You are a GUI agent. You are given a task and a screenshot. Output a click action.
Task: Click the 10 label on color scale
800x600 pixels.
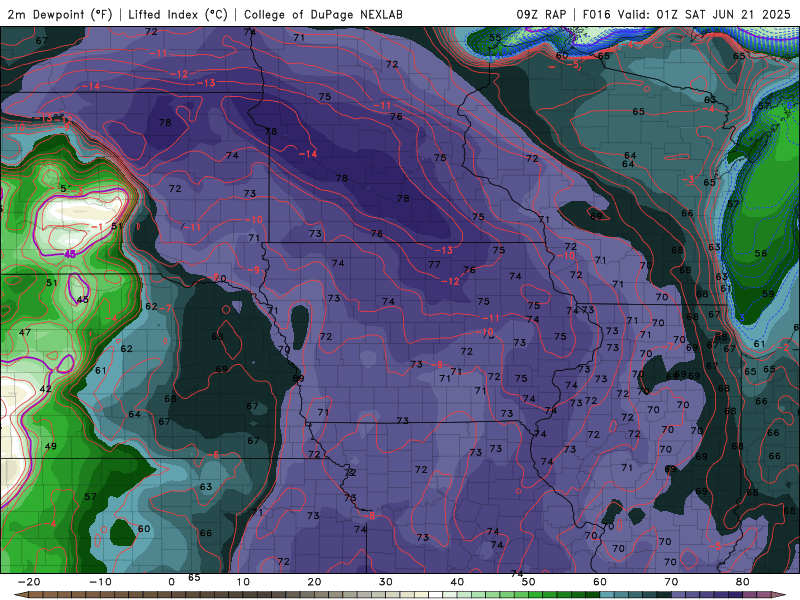[x=243, y=582]
